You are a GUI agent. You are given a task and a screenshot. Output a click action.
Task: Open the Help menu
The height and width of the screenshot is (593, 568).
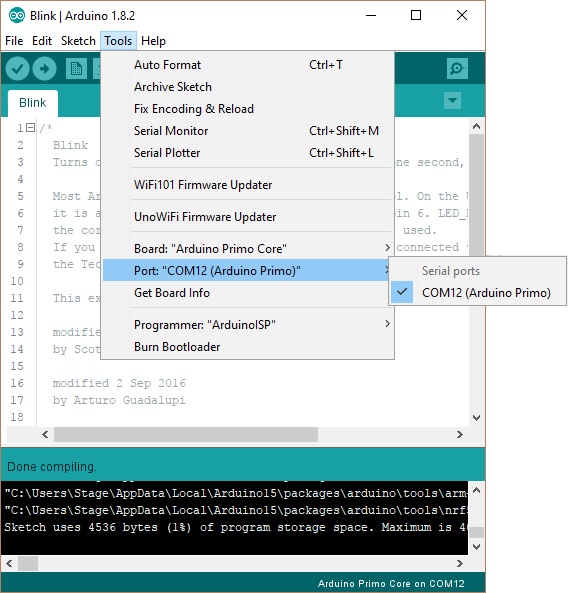[153, 41]
